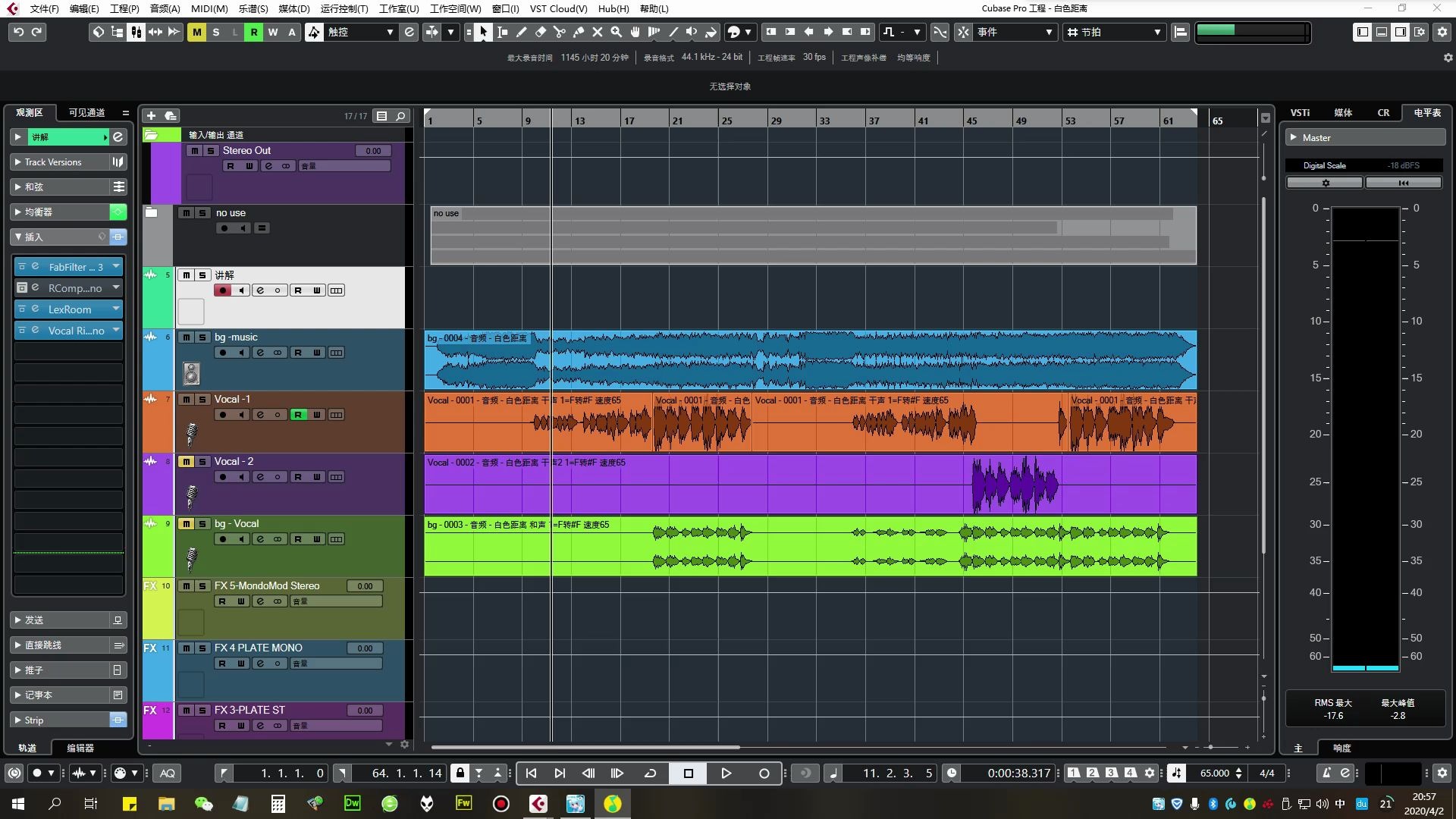This screenshot has width=1456, height=819.
Task: Toggle global Write automation W button
Action: click(273, 32)
